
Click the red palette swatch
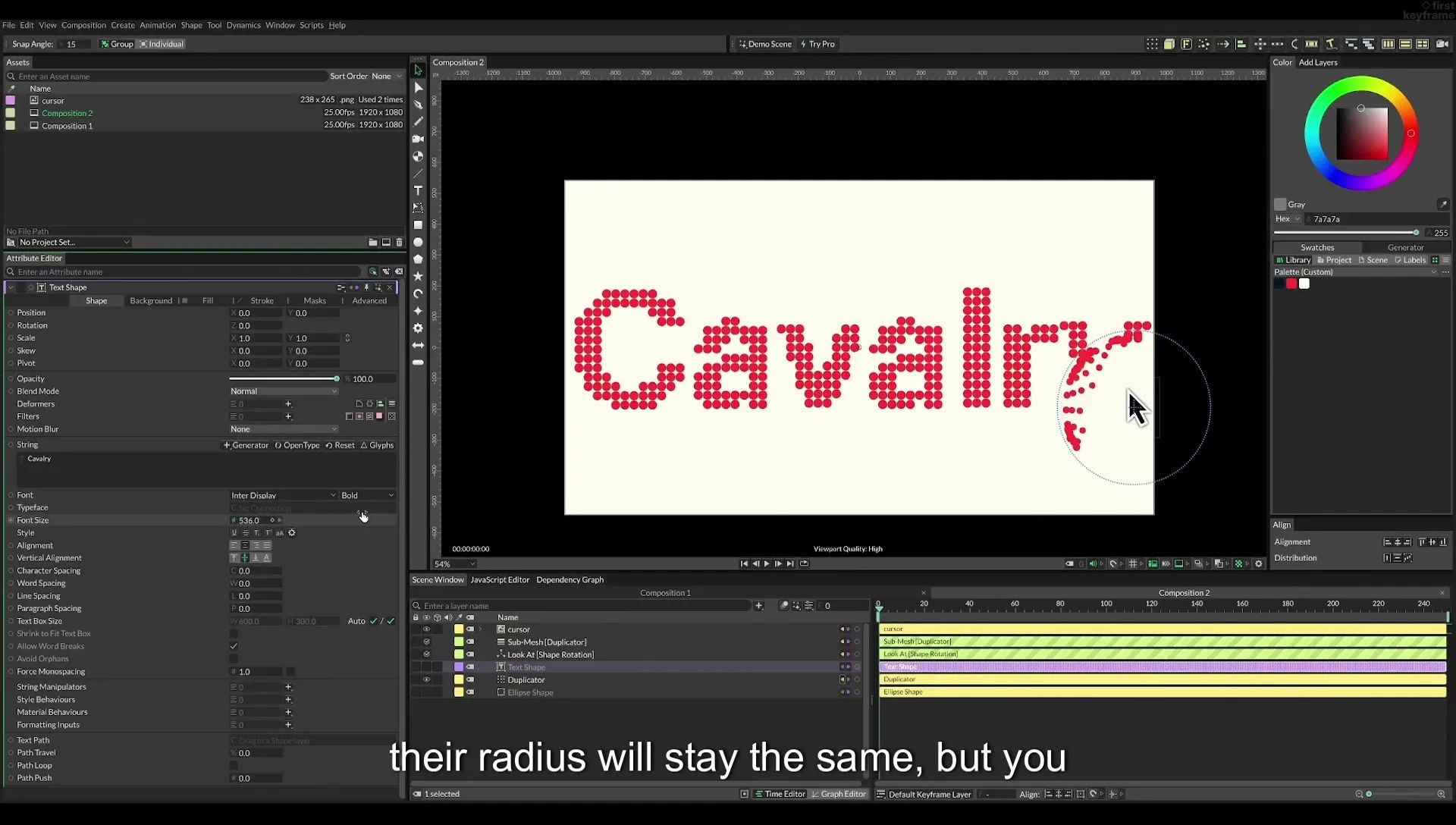(x=1291, y=284)
